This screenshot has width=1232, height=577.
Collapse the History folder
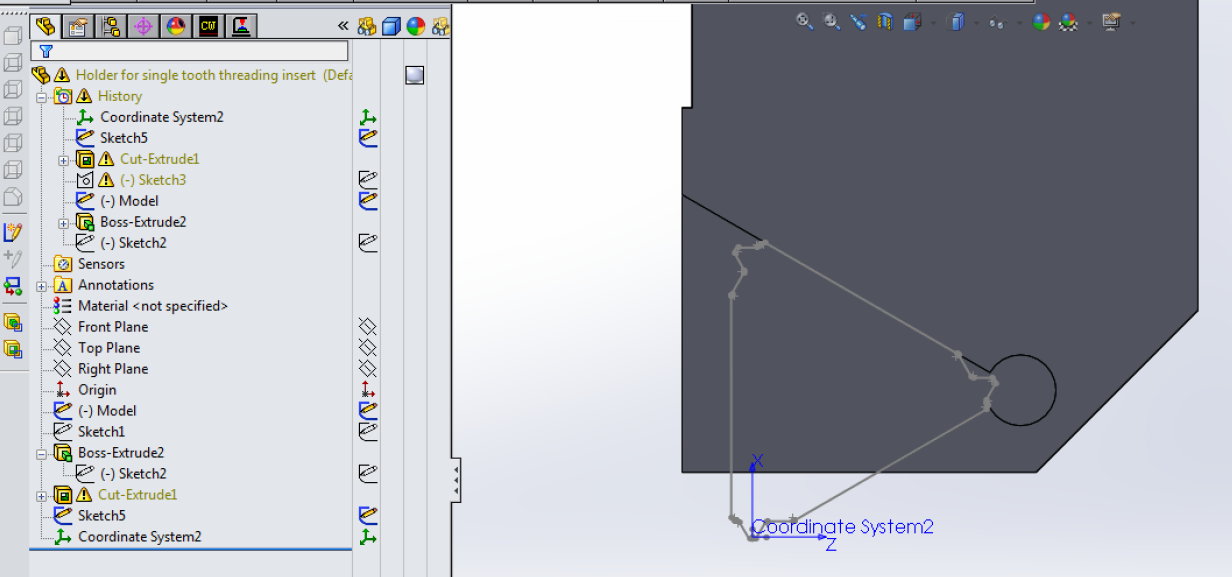(x=42, y=97)
